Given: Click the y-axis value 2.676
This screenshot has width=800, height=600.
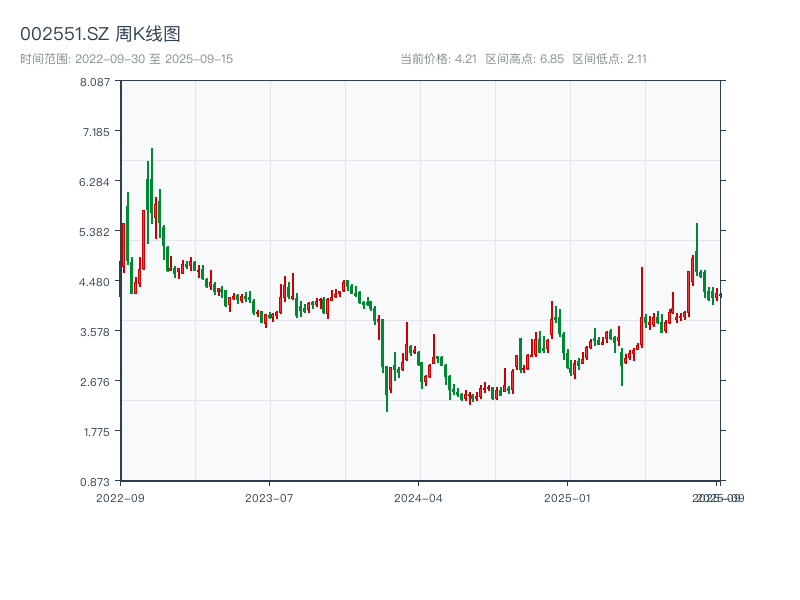Looking at the screenshot, I should [95, 382].
